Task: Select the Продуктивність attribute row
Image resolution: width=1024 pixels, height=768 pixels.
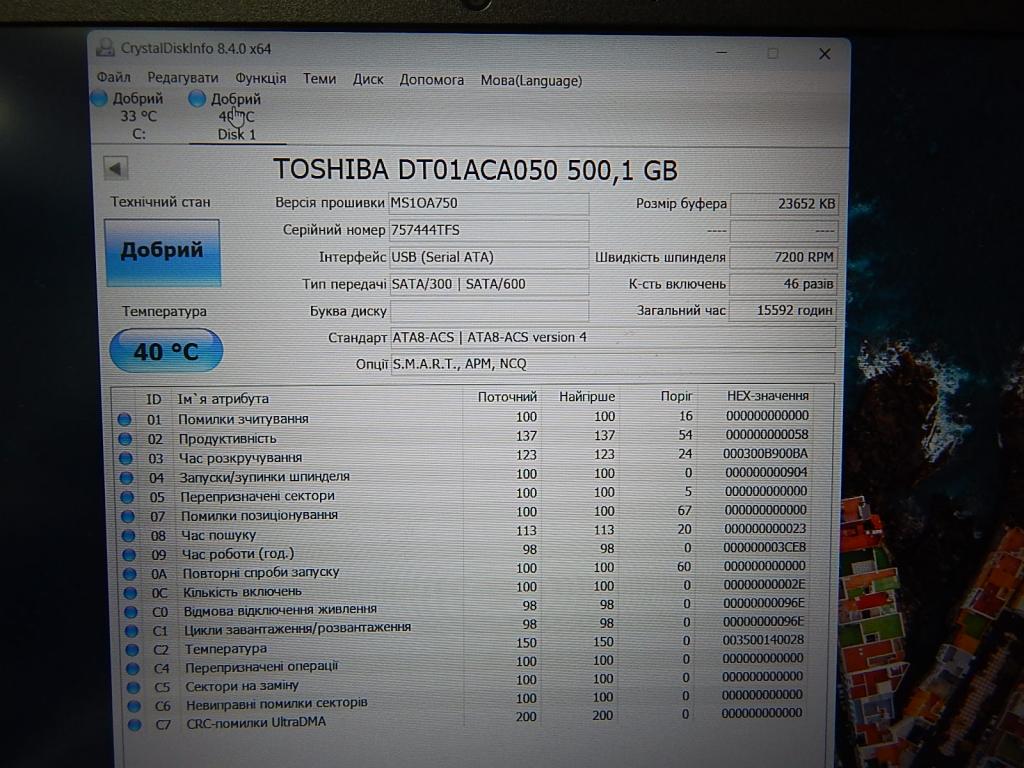Action: point(462,436)
